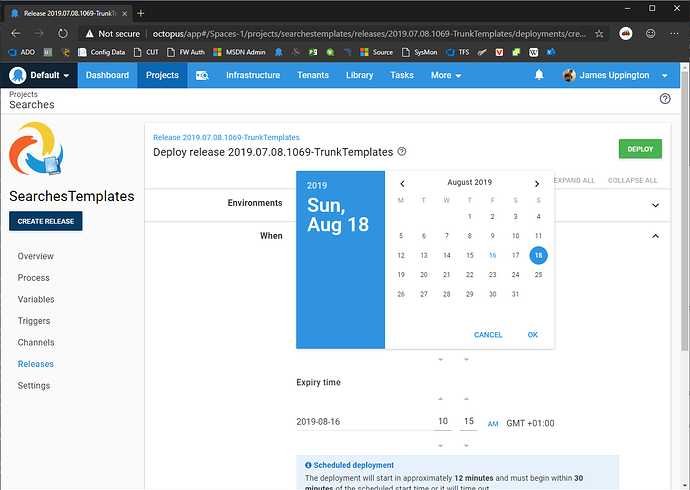Screen dimensions: 690x490
Task: Open the CUT bookmark
Action: click(146, 52)
